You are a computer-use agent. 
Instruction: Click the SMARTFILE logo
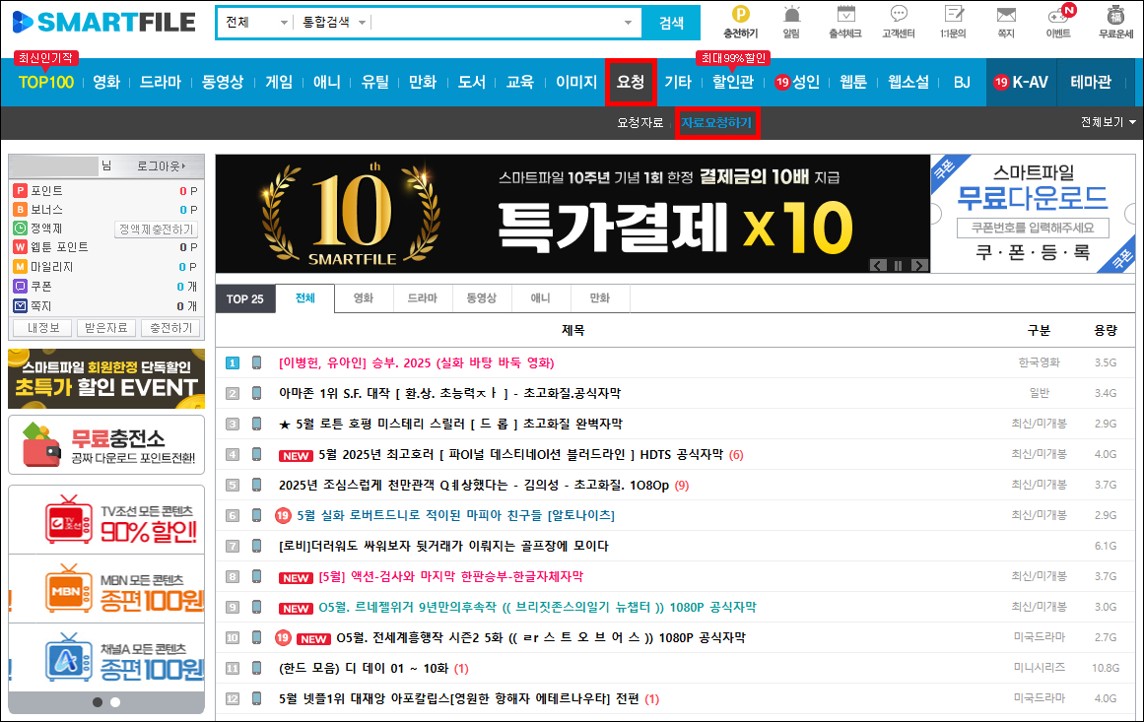[104, 22]
